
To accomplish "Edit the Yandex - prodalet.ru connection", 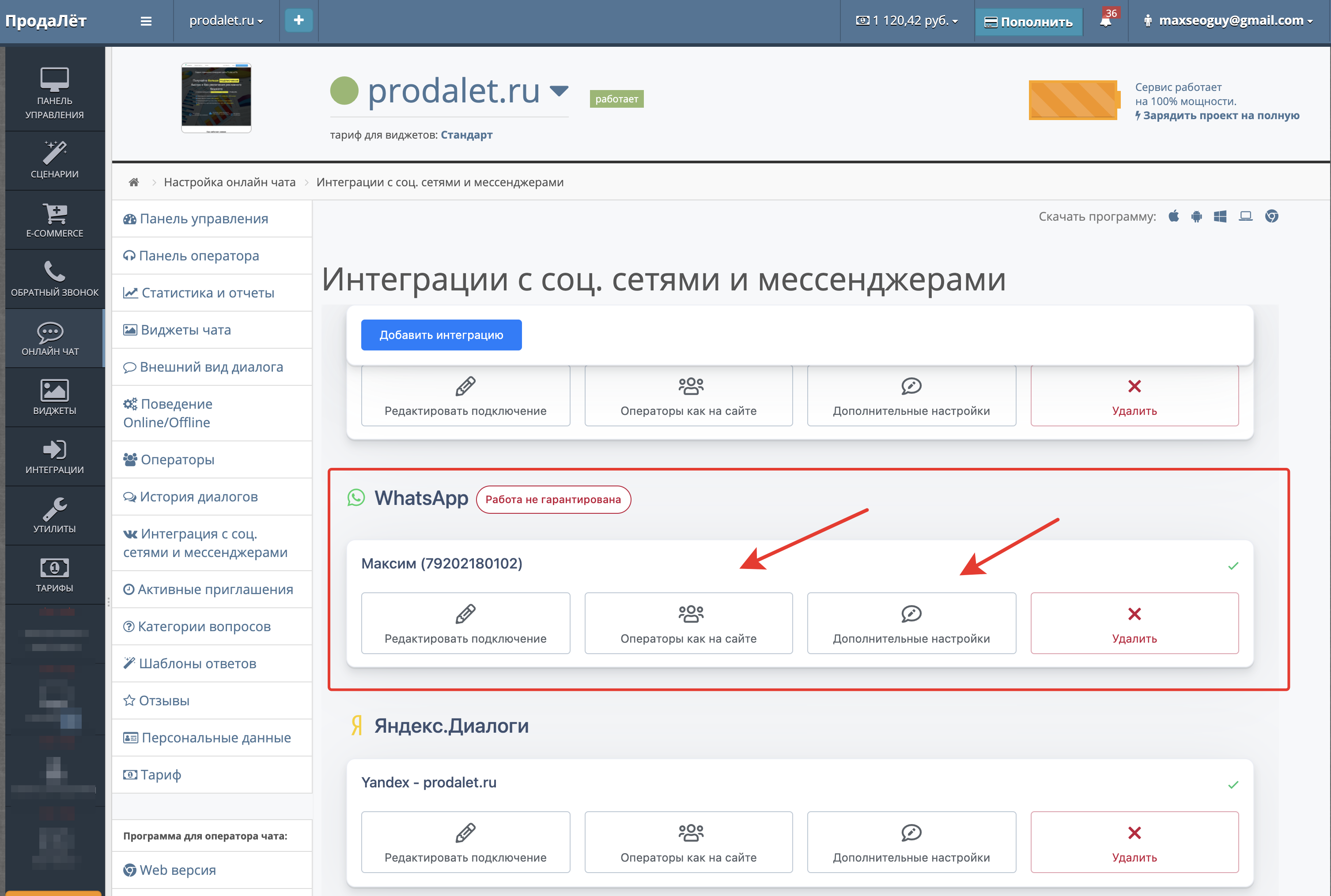I will (x=465, y=842).
